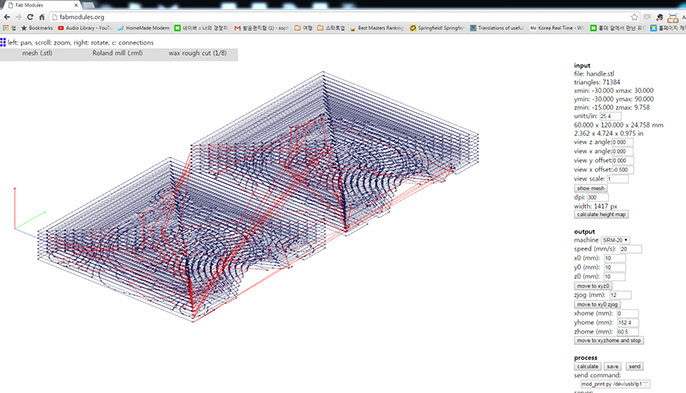Open the Korea Real Time bookmark
Screen dimensions: 686x393
(x=556, y=28)
